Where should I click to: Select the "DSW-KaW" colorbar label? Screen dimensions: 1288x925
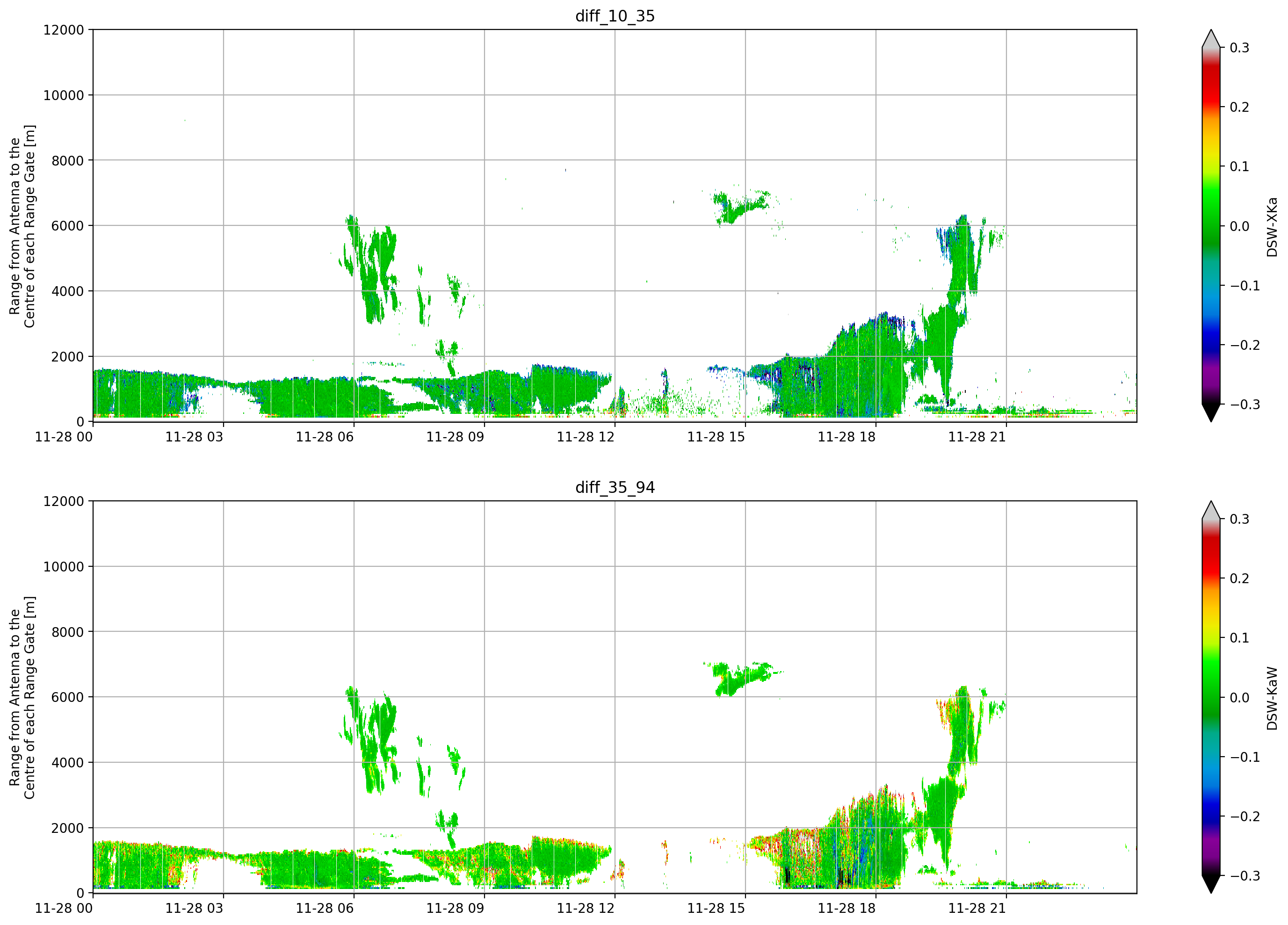pyautogui.click(x=1272, y=698)
